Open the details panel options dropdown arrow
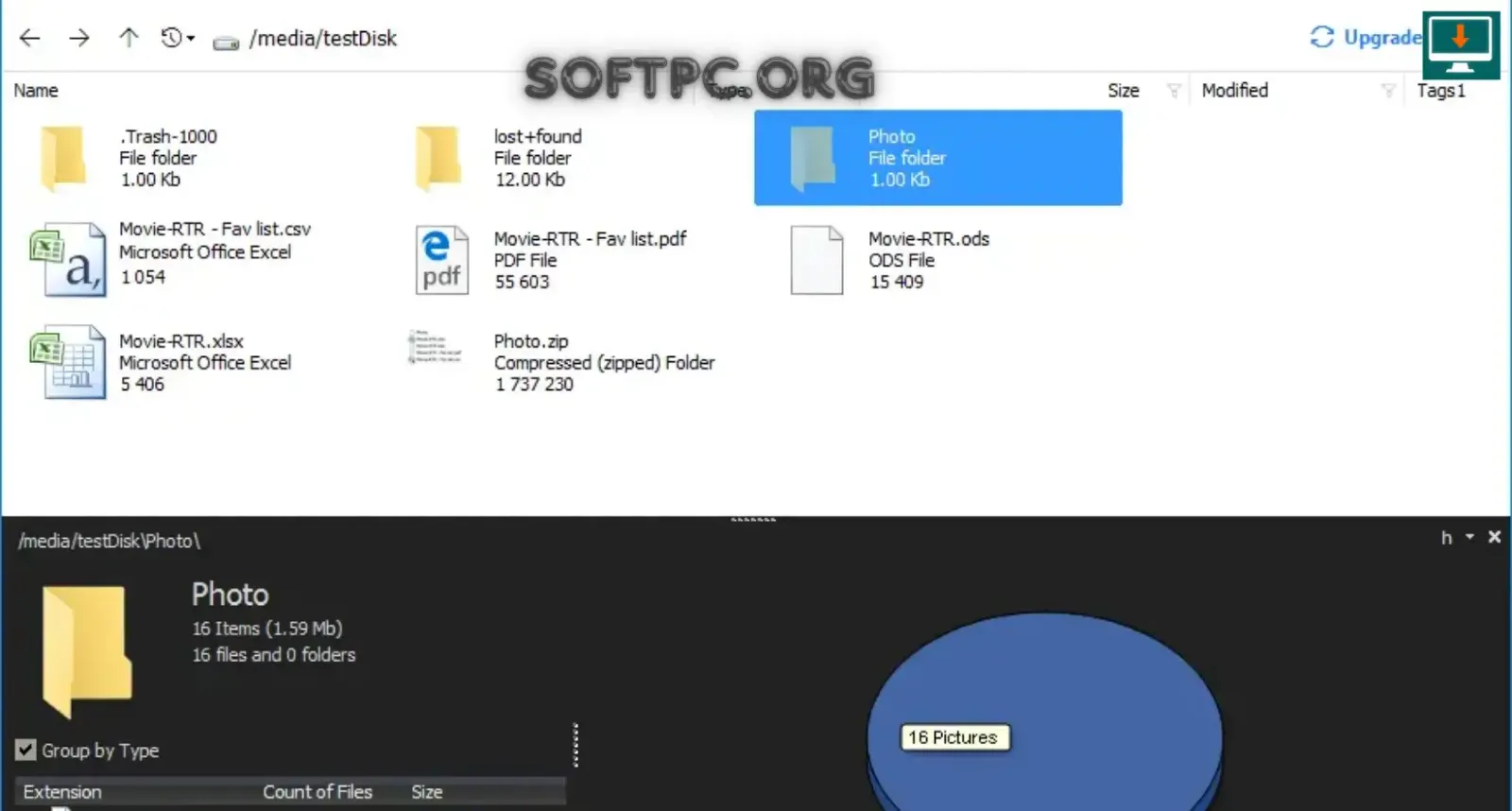Screen dimensions: 1512x811 click(x=1469, y=537)
